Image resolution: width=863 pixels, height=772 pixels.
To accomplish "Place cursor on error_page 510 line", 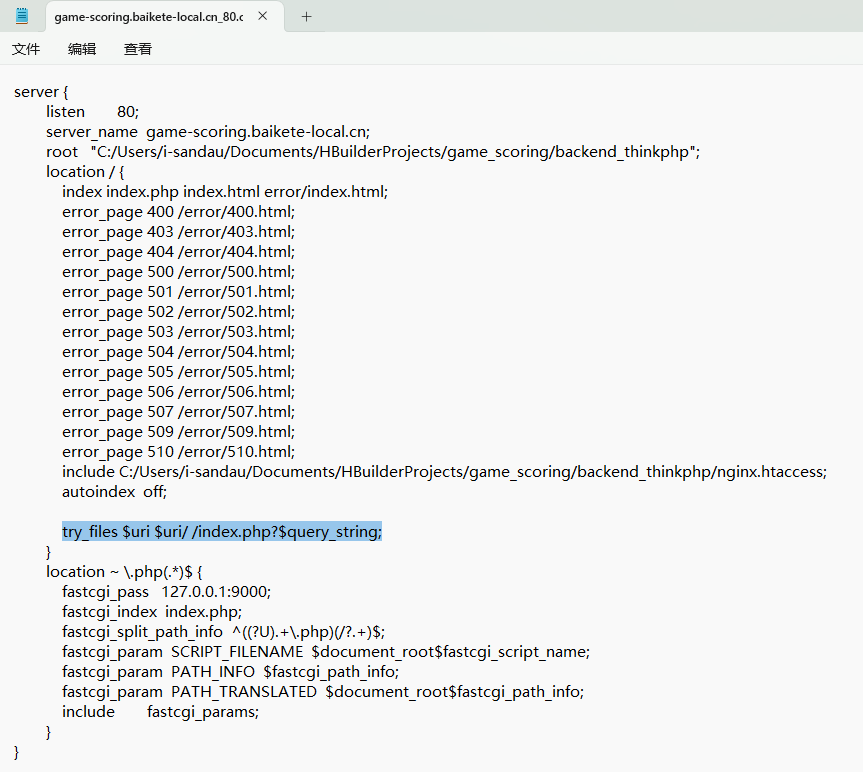I will tap(178, 452).
